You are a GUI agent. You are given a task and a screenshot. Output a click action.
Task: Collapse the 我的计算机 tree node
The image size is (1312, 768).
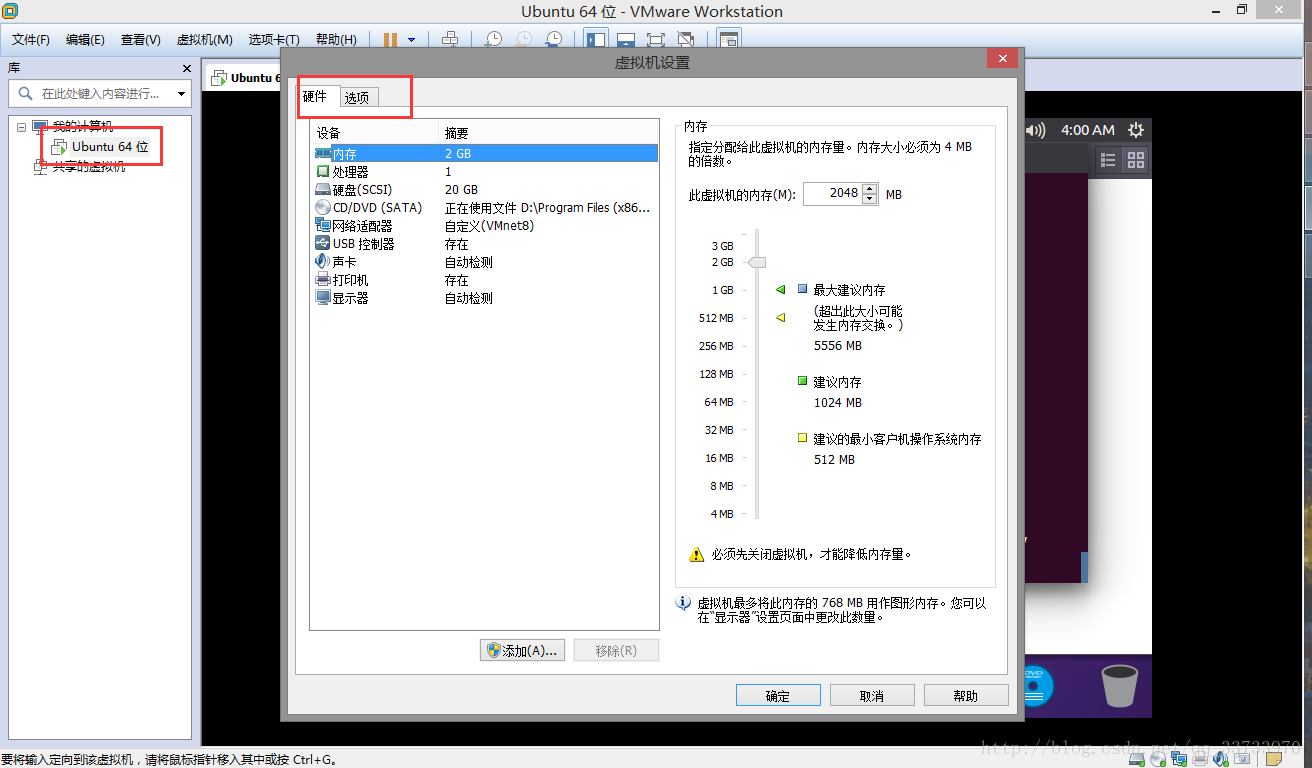[21, 127]
